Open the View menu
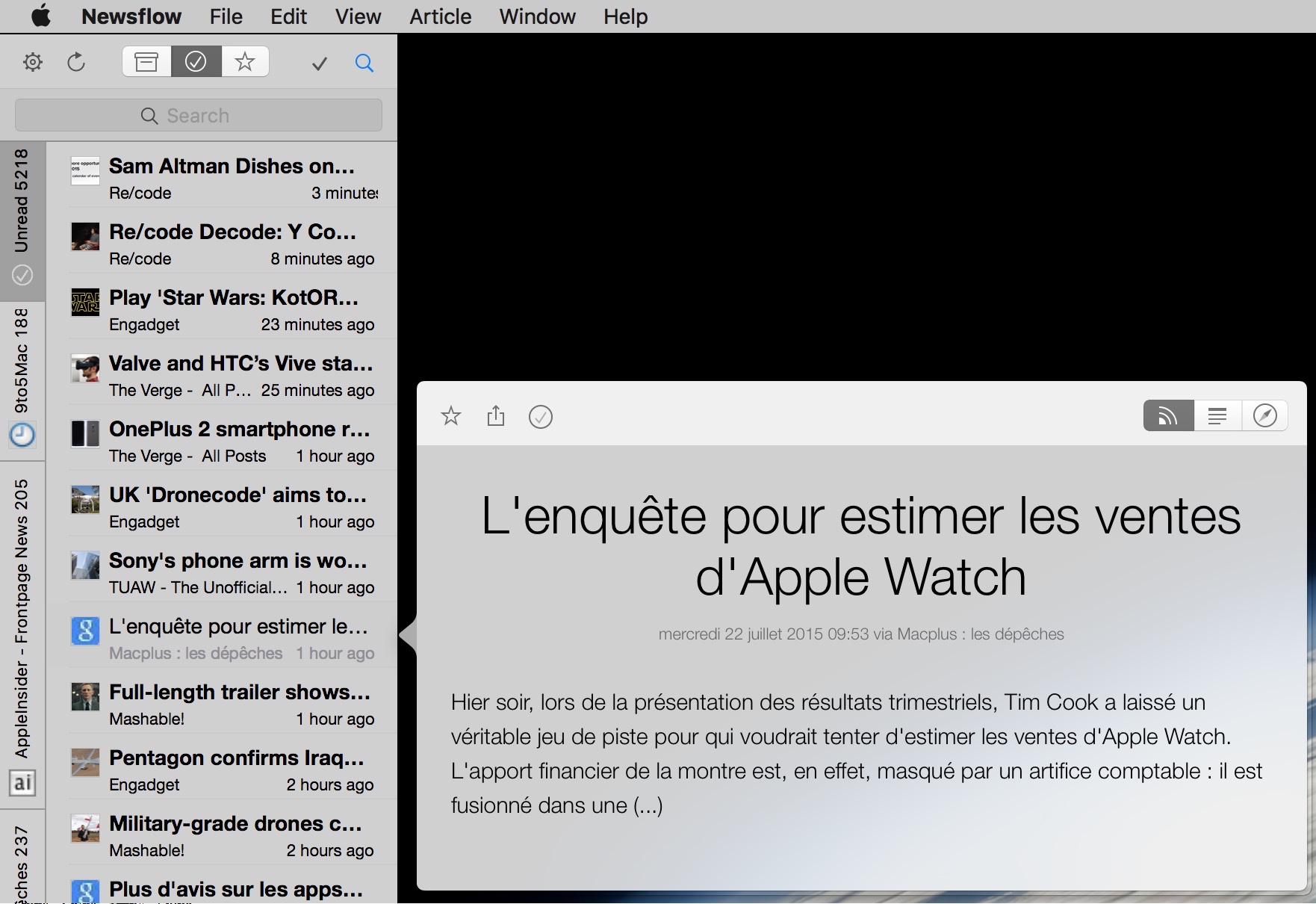Viewport: 1316px width, 904px height. click(359, 16)
